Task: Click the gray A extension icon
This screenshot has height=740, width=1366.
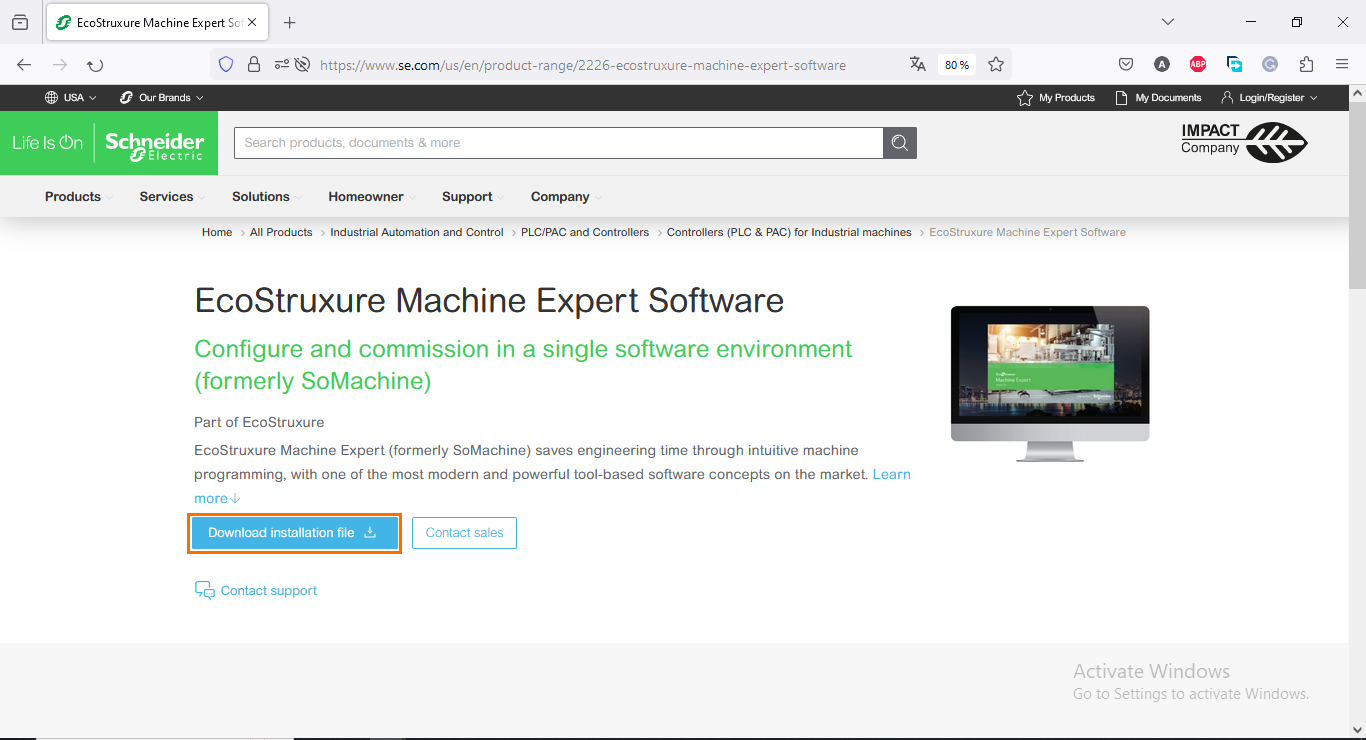Action: point(1162,65)
